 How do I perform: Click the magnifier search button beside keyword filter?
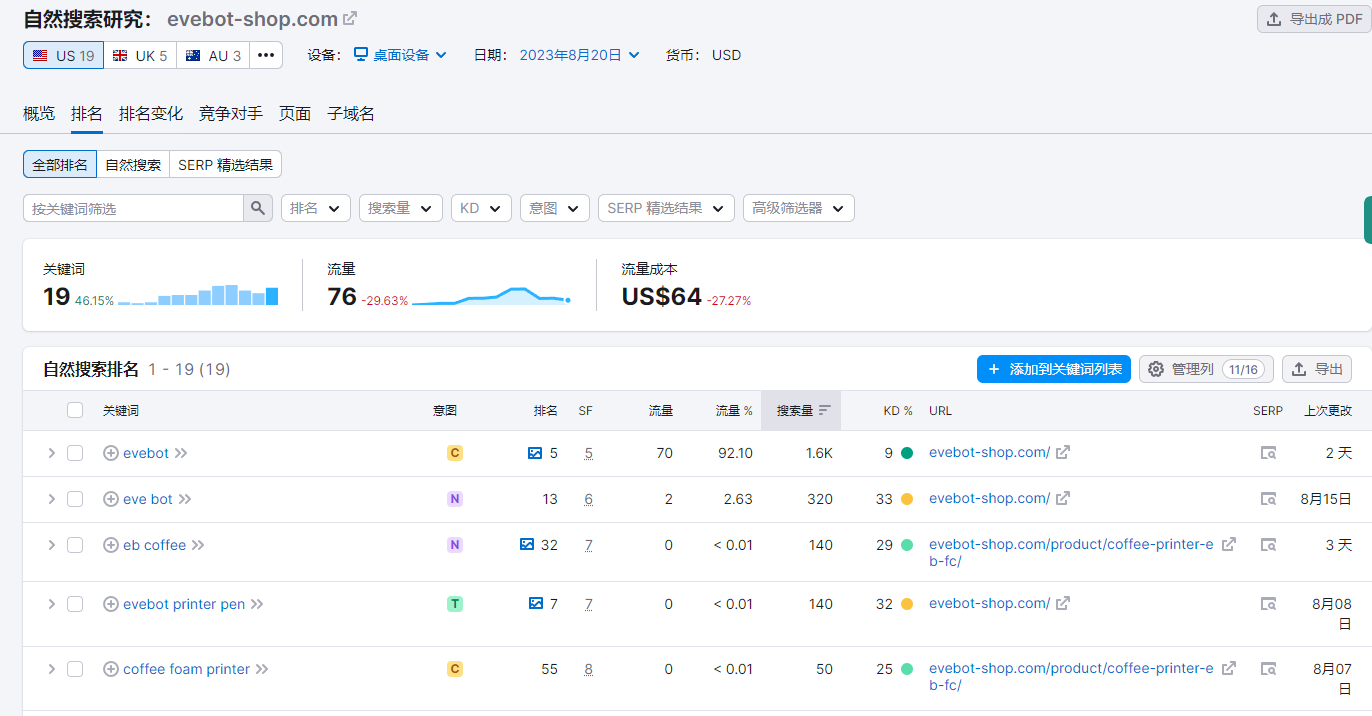point(258,208)
